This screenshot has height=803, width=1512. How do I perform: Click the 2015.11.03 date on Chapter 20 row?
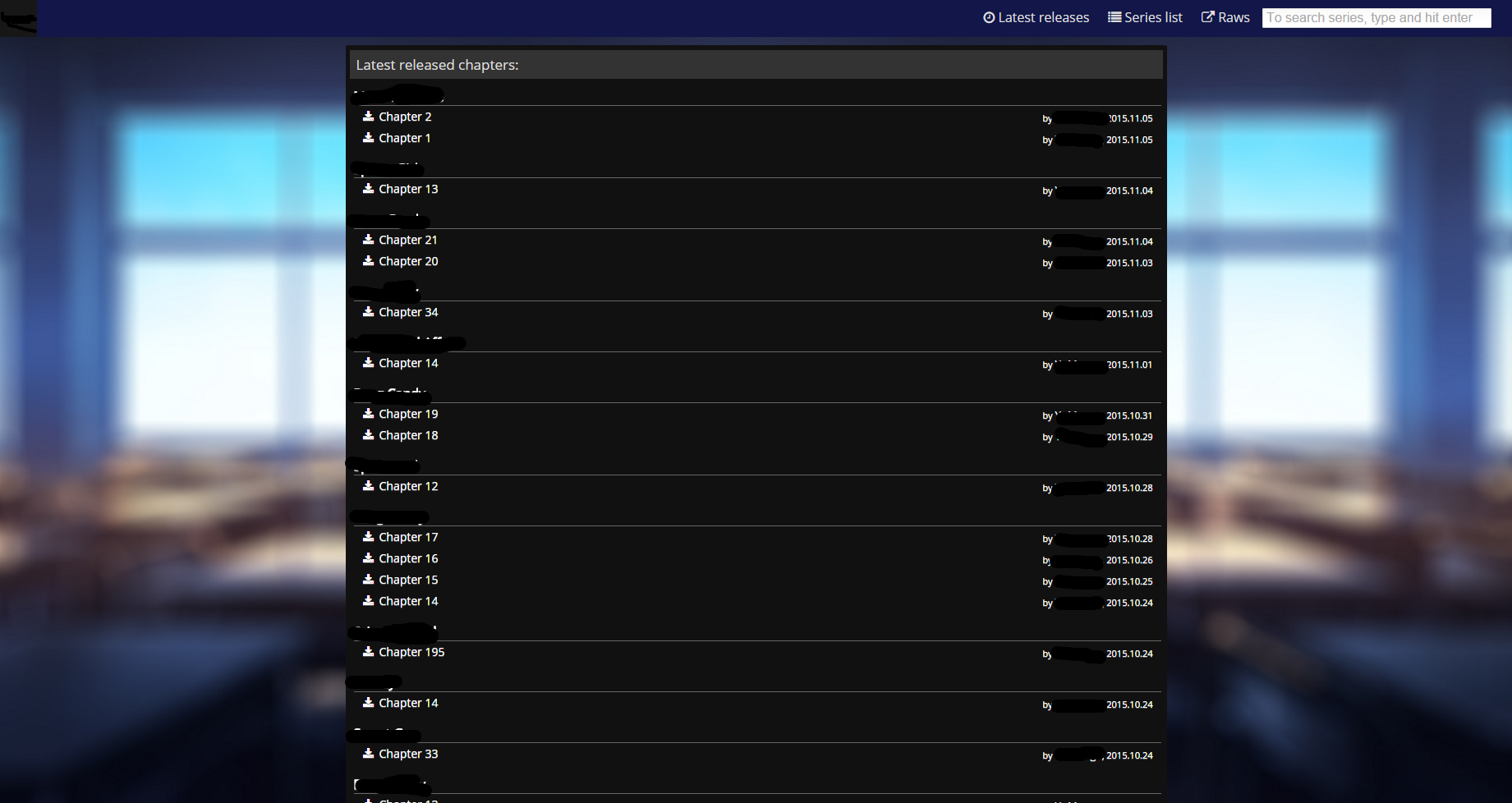[x=1129, y=263]
